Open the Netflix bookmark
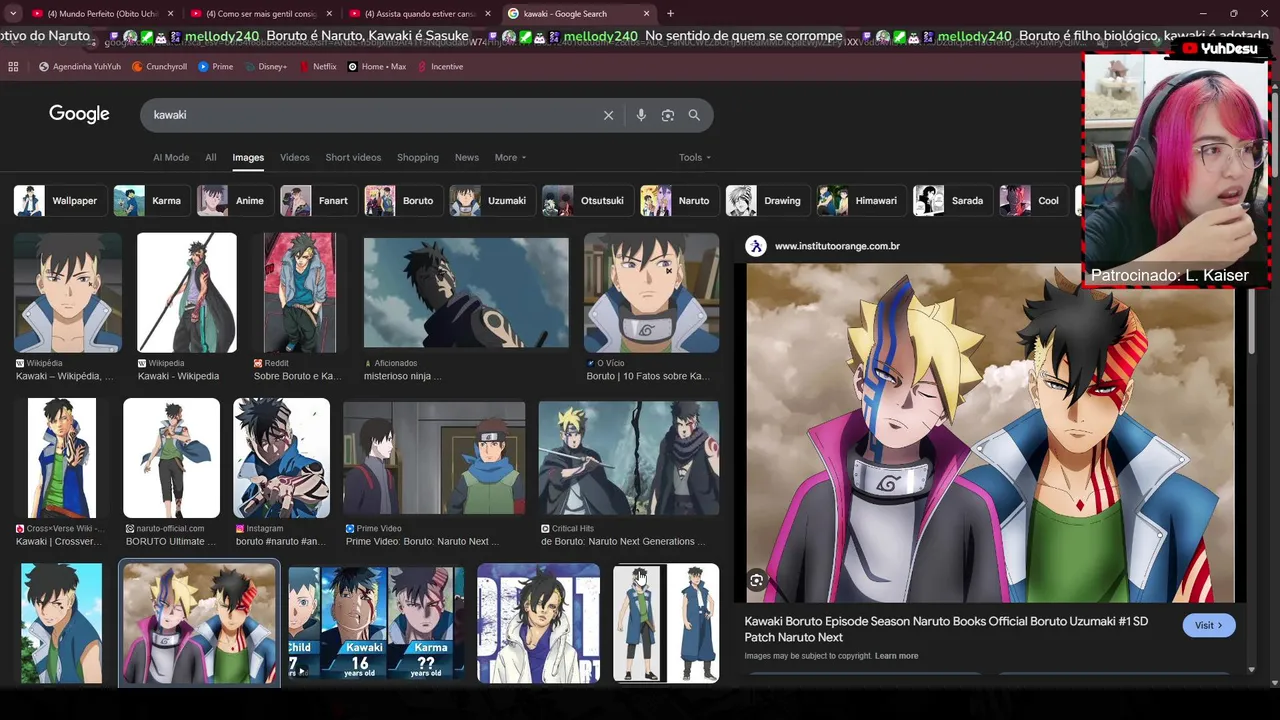 pos(318,67)
